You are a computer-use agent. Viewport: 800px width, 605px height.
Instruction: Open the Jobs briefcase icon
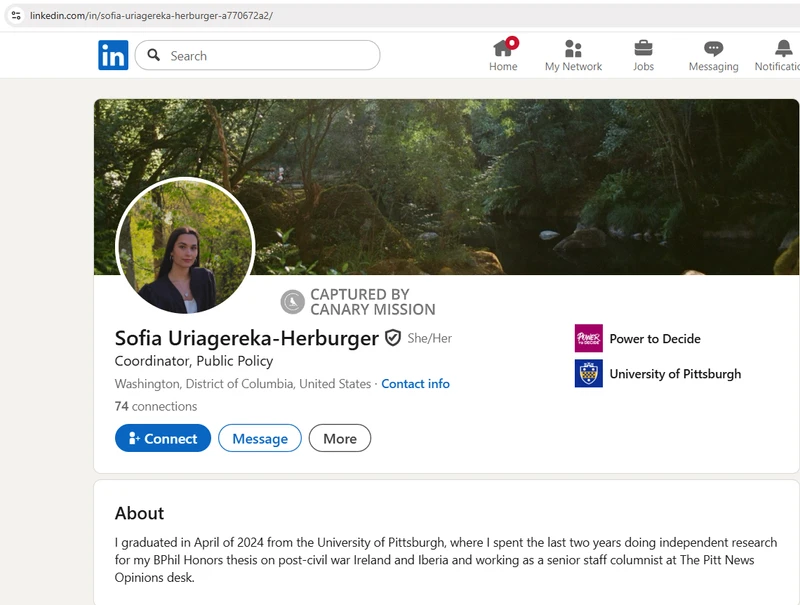point(643,48)
